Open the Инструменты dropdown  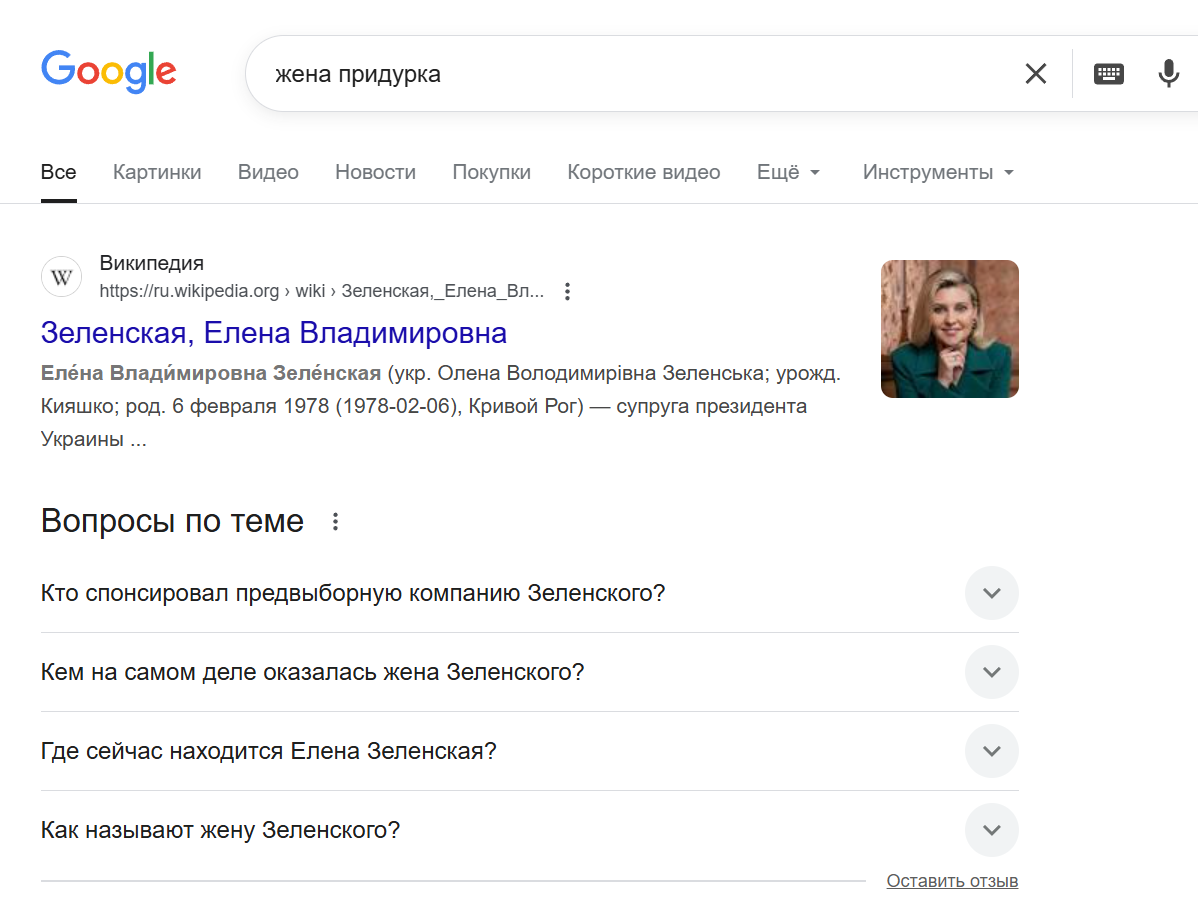coord(937,172)
